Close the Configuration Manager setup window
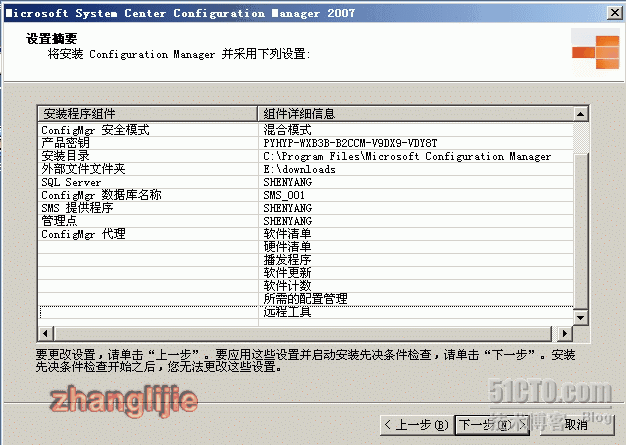The height and width of the screenshot is (445, 626). [615, 13]
